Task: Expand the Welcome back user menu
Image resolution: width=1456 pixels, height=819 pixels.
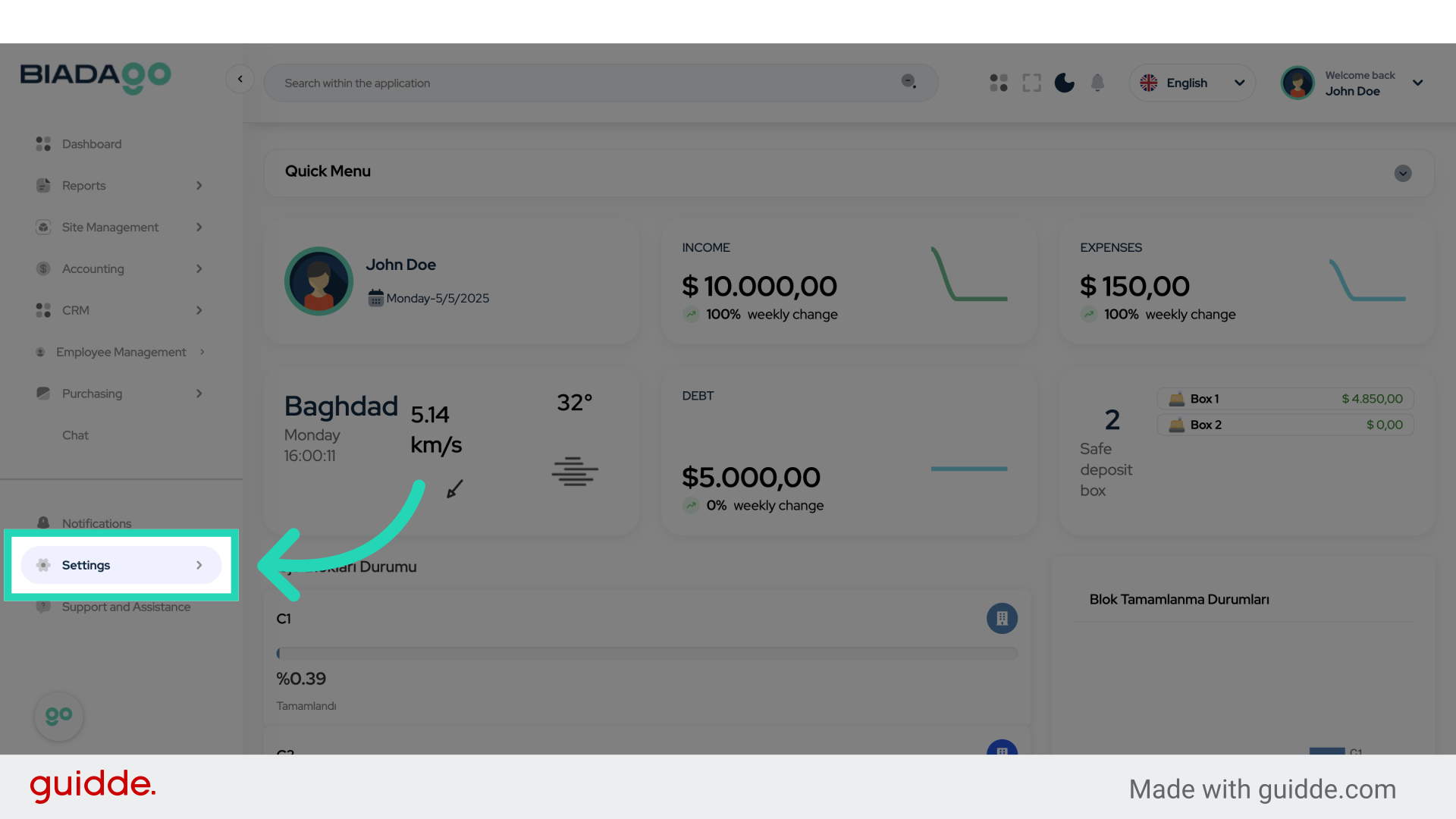Action: pos(1417,83)
